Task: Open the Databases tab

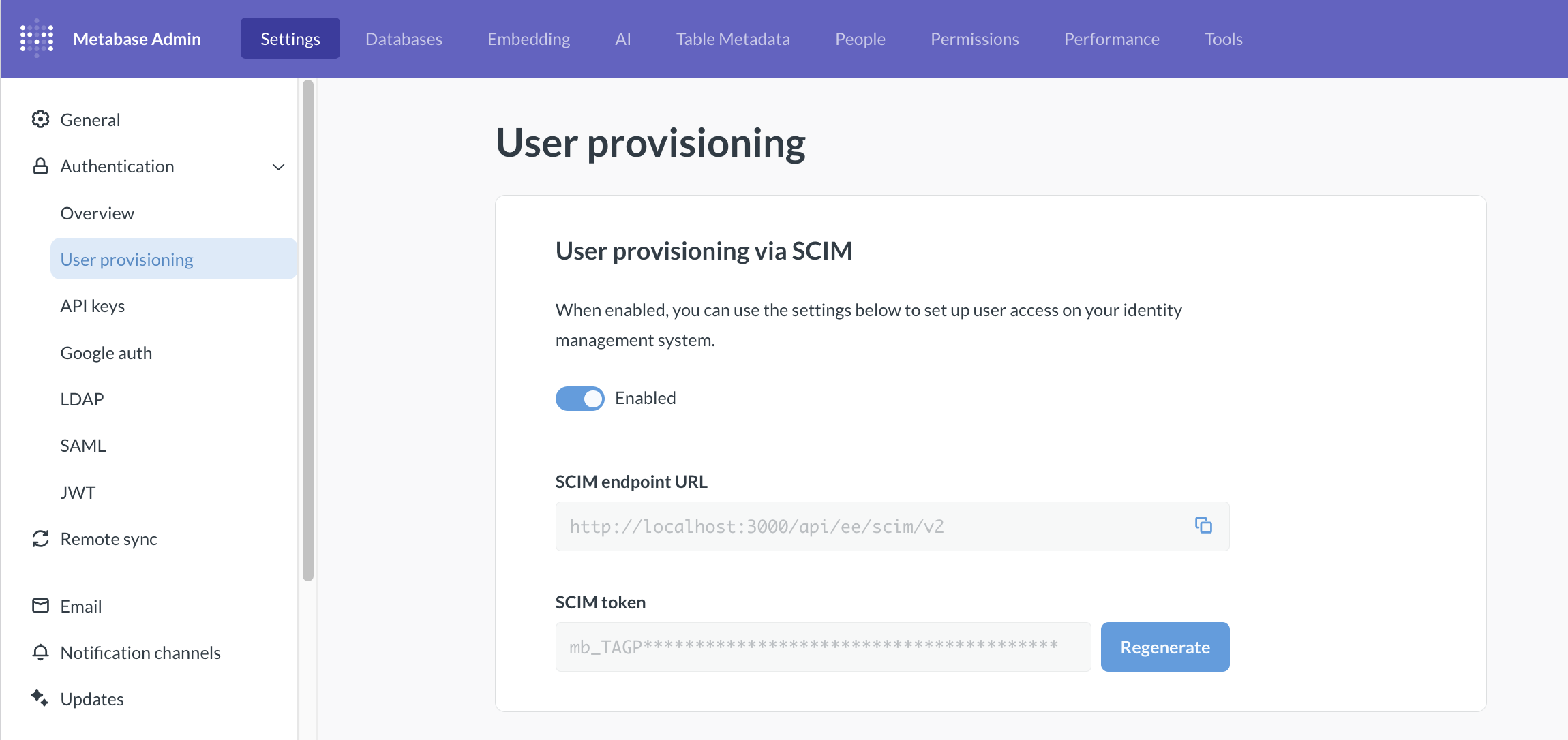Action: click(404, 39)
